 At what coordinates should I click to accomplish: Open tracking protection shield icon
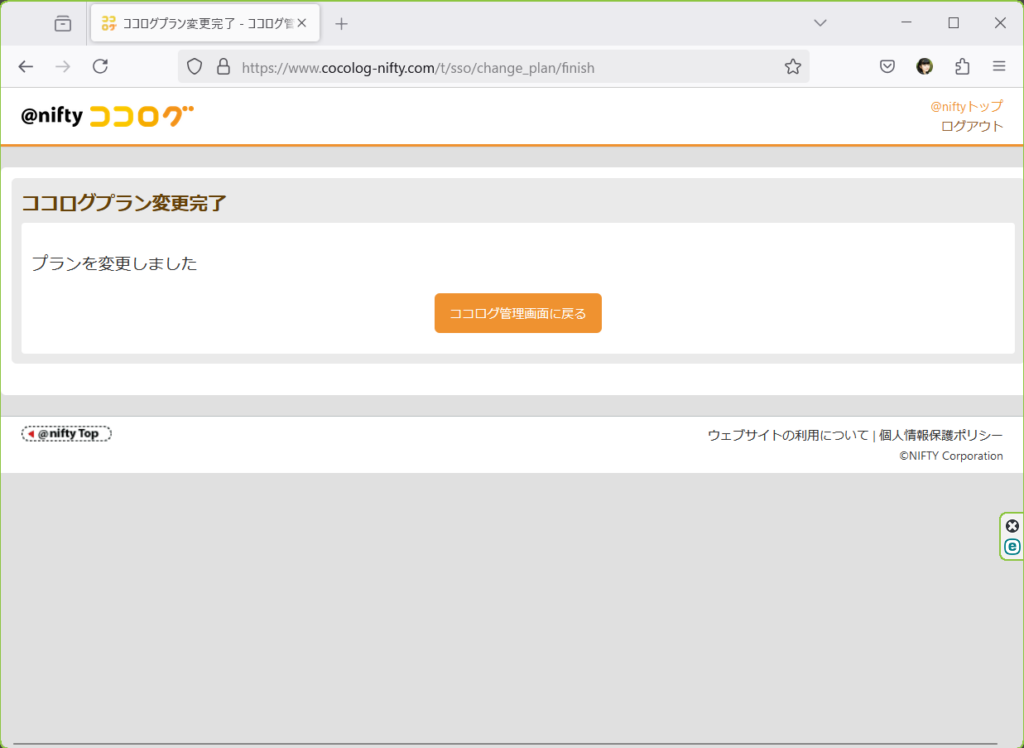195,67
